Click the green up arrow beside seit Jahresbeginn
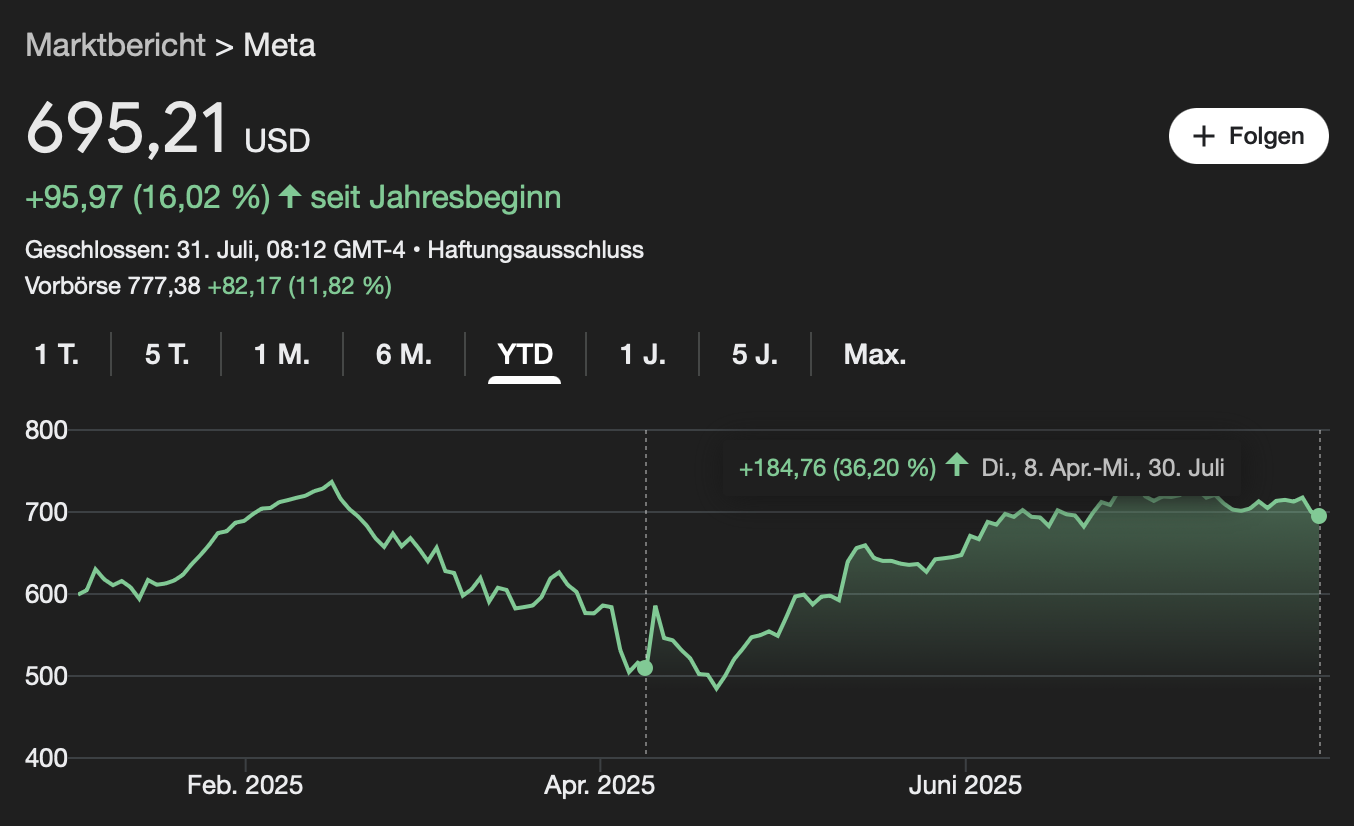 tap(290, 197)
